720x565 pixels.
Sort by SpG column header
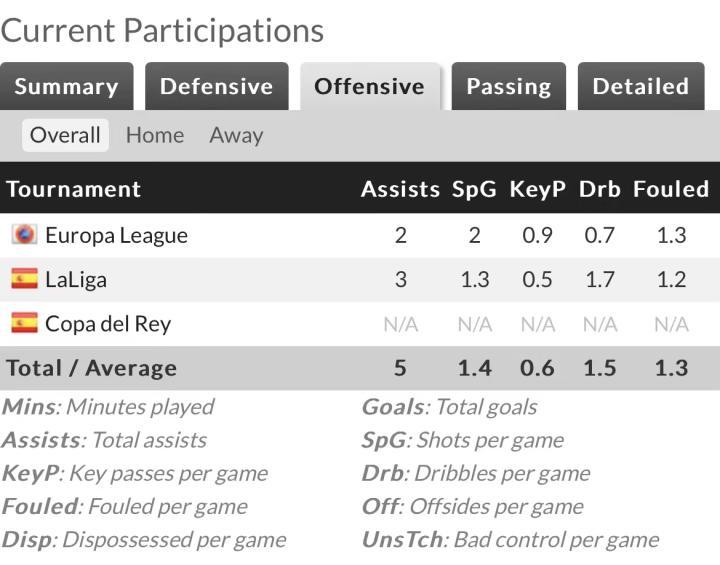point(474,189)
